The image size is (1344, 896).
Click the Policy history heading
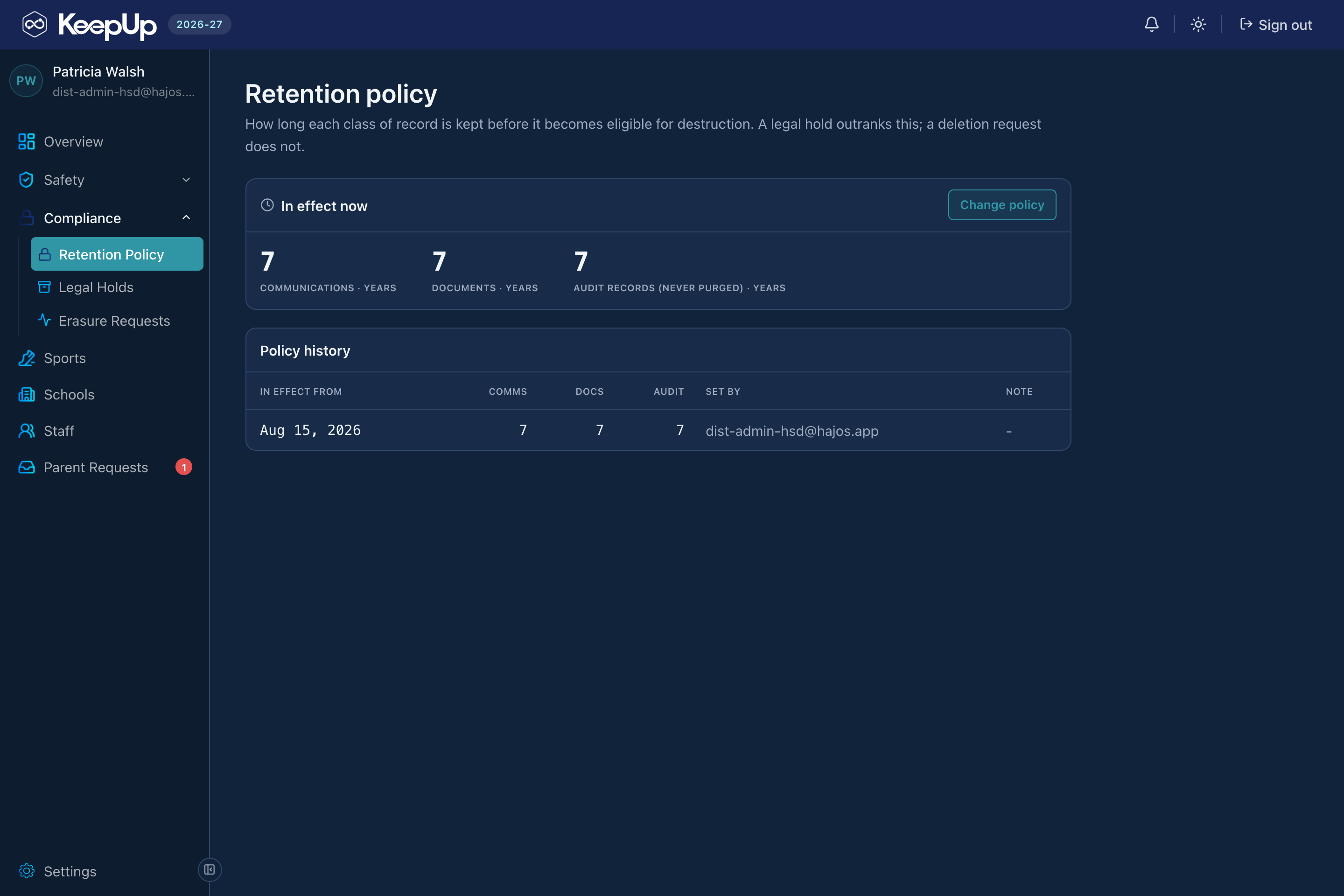point(305,350)
